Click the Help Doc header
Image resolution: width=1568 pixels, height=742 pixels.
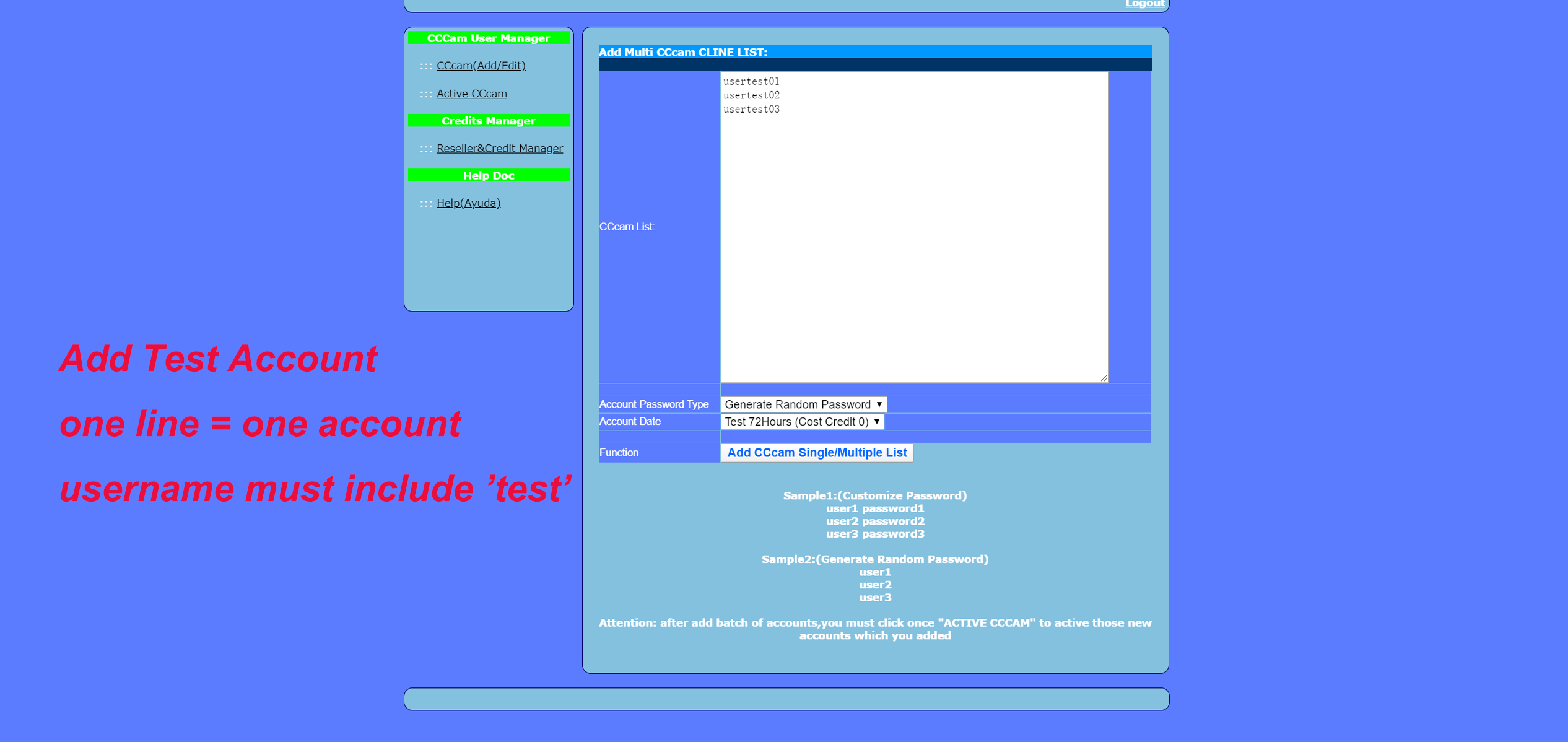pyautogui.click(x=488, y=176)
